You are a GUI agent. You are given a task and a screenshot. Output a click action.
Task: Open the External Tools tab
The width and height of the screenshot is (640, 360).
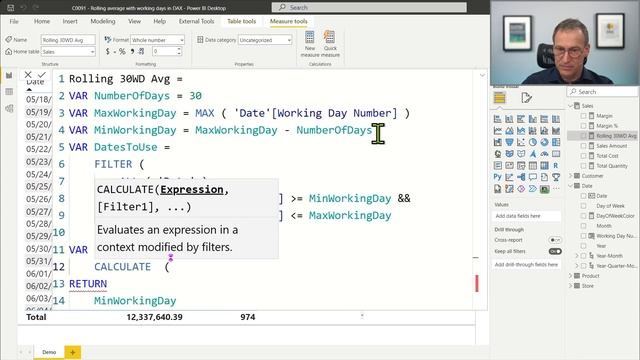[x=196, y=21]
